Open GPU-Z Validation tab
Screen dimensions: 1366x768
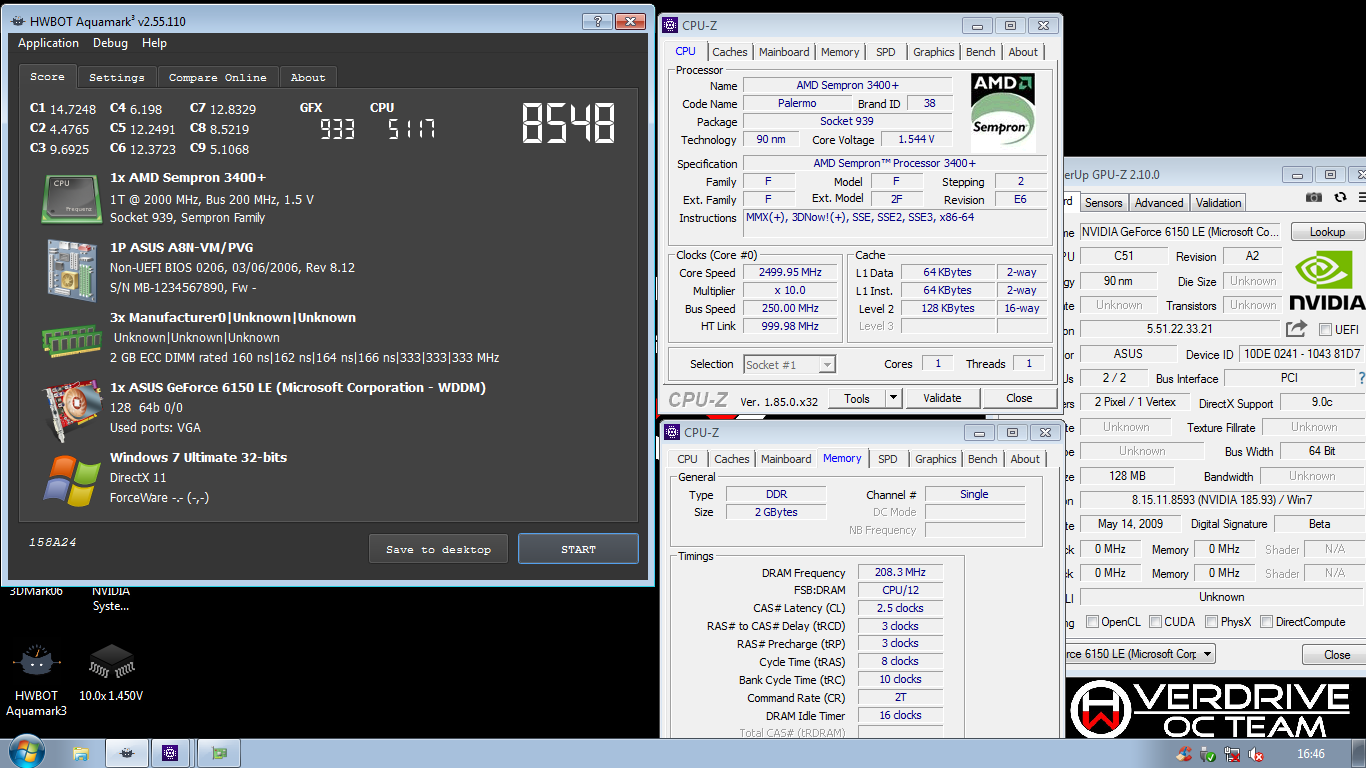[1219, 203]
